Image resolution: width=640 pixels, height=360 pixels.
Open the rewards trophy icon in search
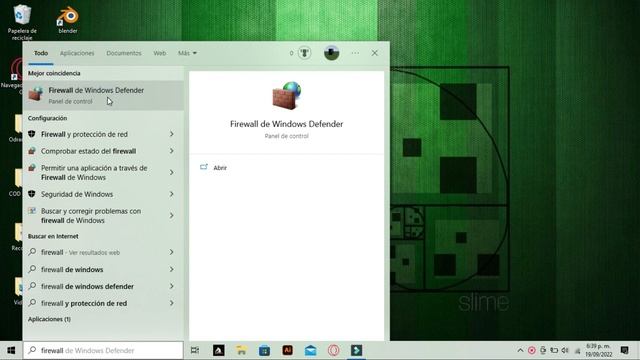(x=304, y=53)
